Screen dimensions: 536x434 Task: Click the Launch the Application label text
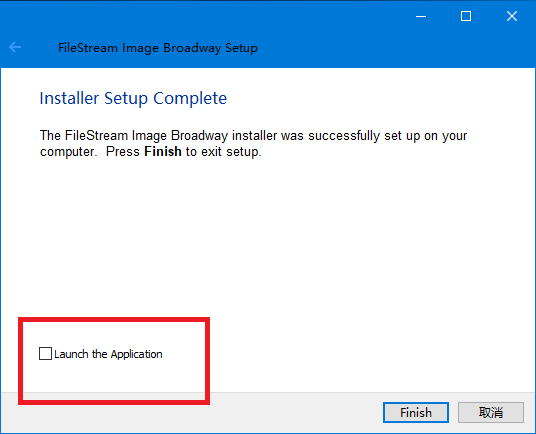pyautogui.click(x=108, y=354)
